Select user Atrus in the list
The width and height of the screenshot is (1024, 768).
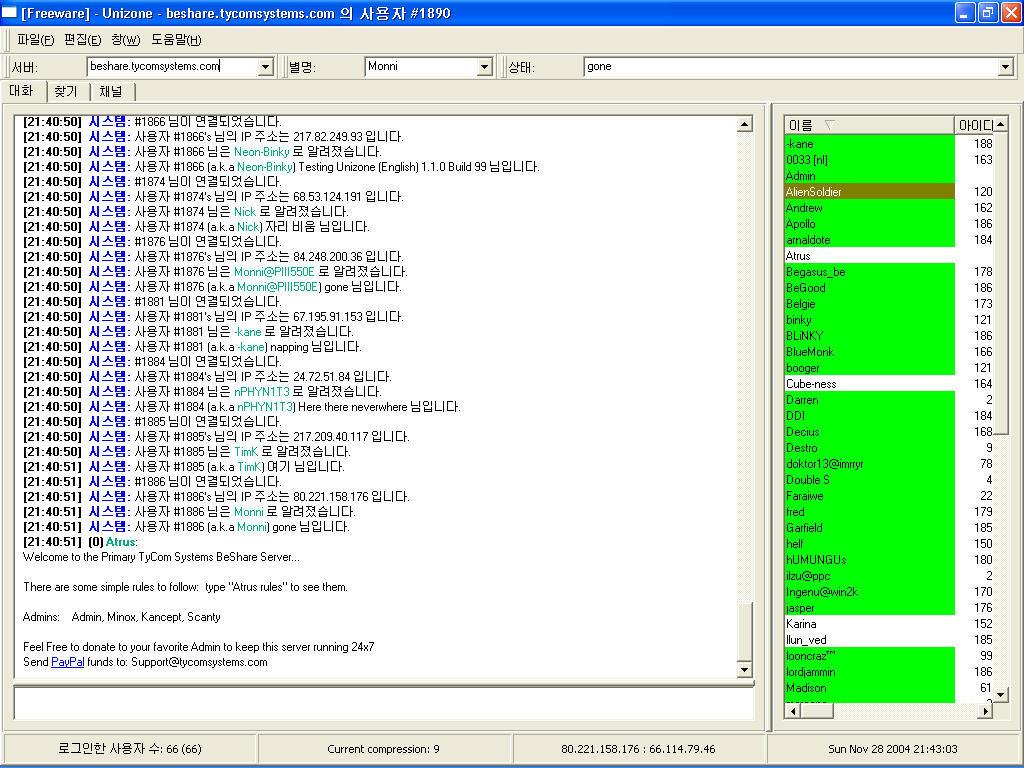pyautogui.click(x=869, y=256)
